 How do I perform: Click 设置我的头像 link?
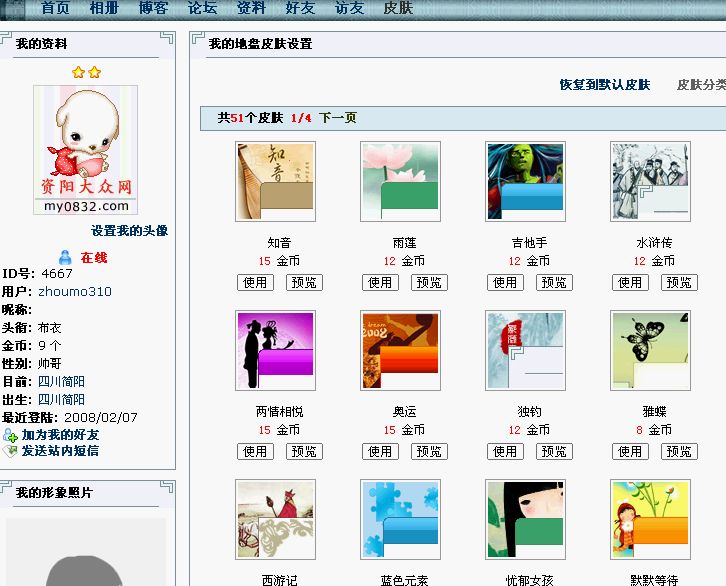coord(129,231)
